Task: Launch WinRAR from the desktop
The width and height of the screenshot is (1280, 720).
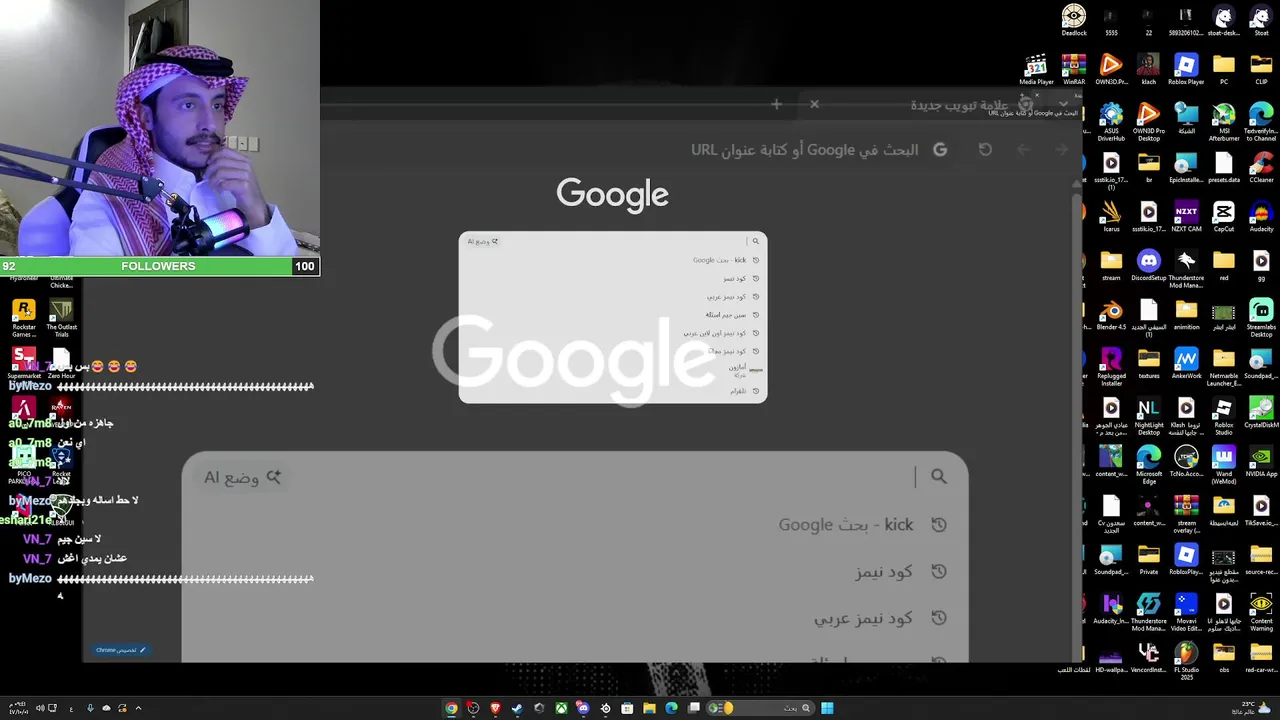Action: tap(1073, 70)
